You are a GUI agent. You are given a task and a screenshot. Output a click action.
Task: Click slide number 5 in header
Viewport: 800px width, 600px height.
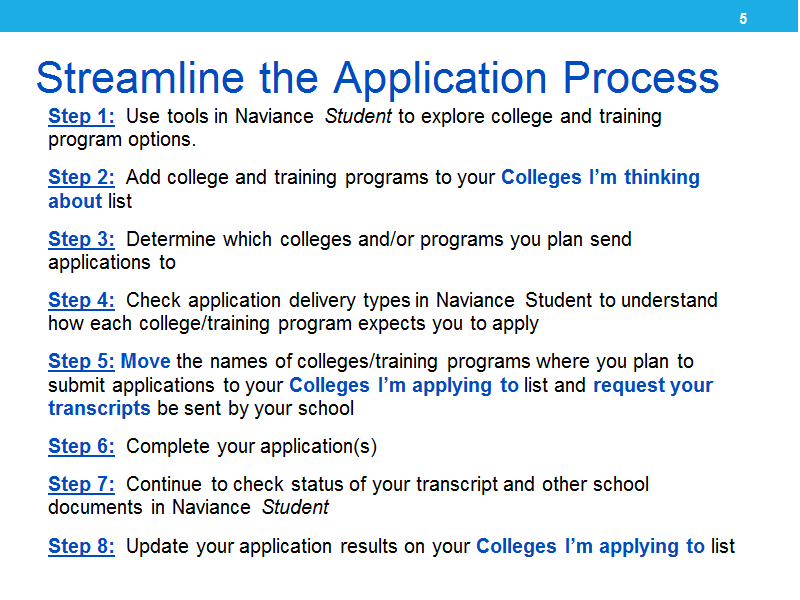point(743,19)
